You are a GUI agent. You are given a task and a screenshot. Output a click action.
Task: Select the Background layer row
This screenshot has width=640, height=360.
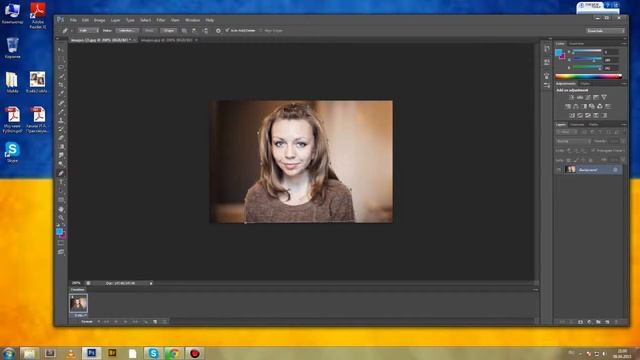pyautogui.click(x=589, y=170)
